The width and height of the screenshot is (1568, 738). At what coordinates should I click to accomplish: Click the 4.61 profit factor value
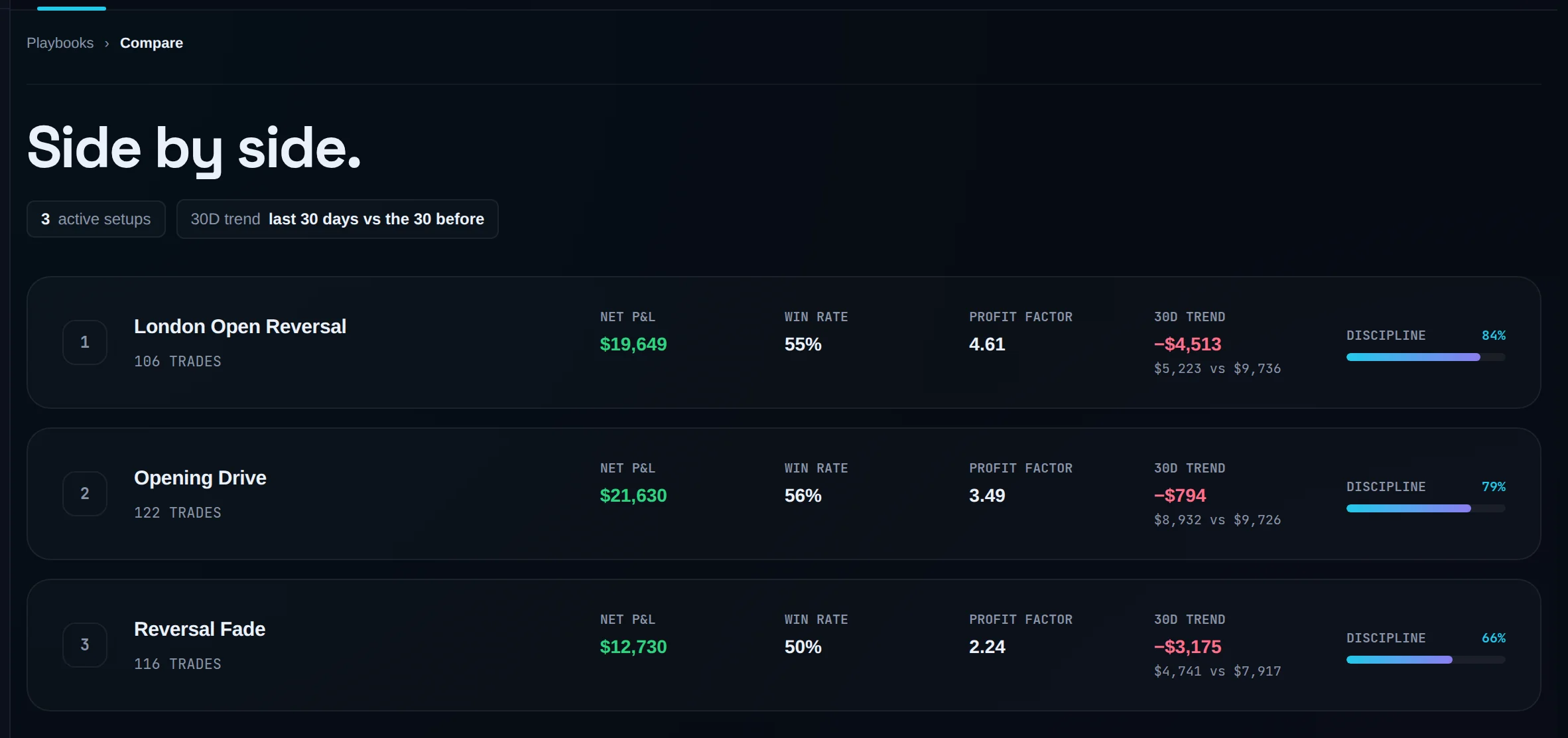(987, 344)
